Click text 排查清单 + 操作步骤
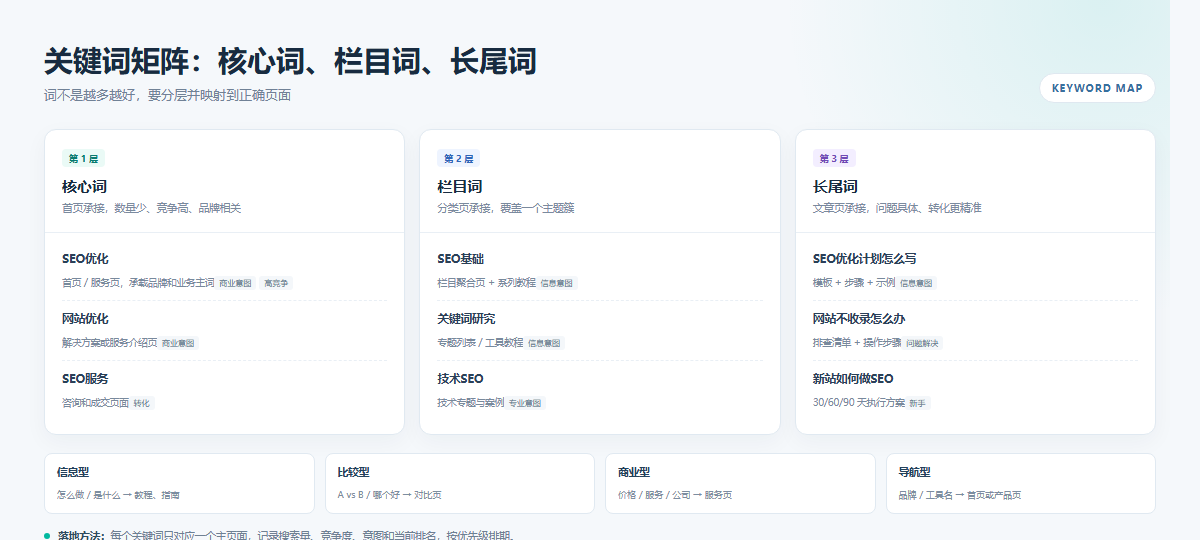Viewport: 1200px width, 540px height. pos(857,343)
